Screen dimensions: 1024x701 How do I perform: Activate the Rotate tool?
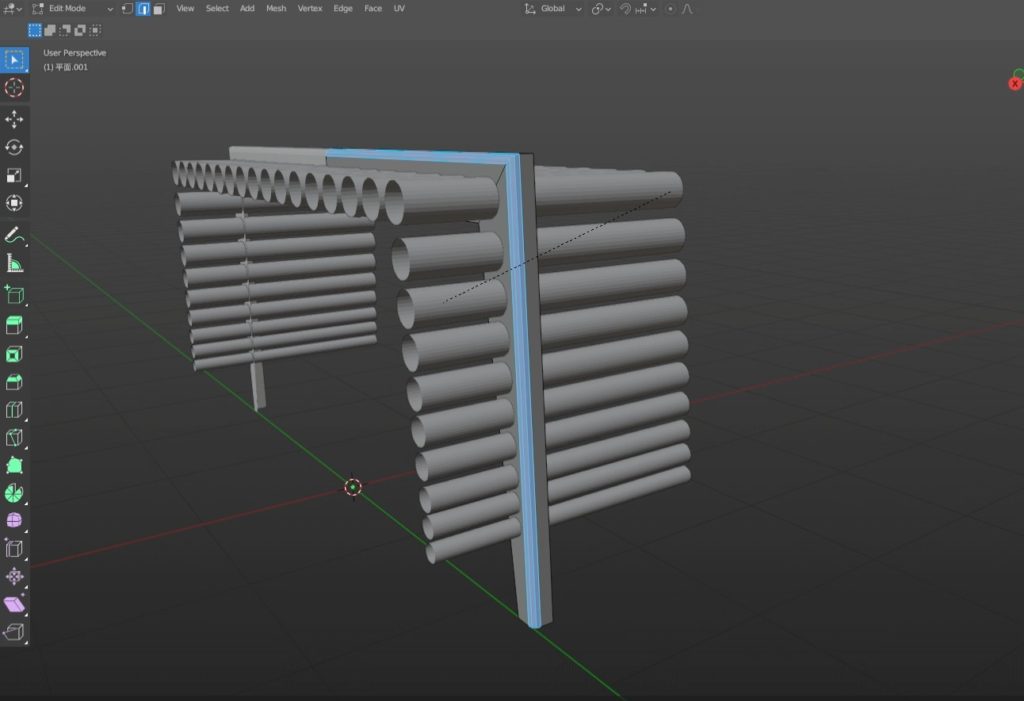[14, 147]
